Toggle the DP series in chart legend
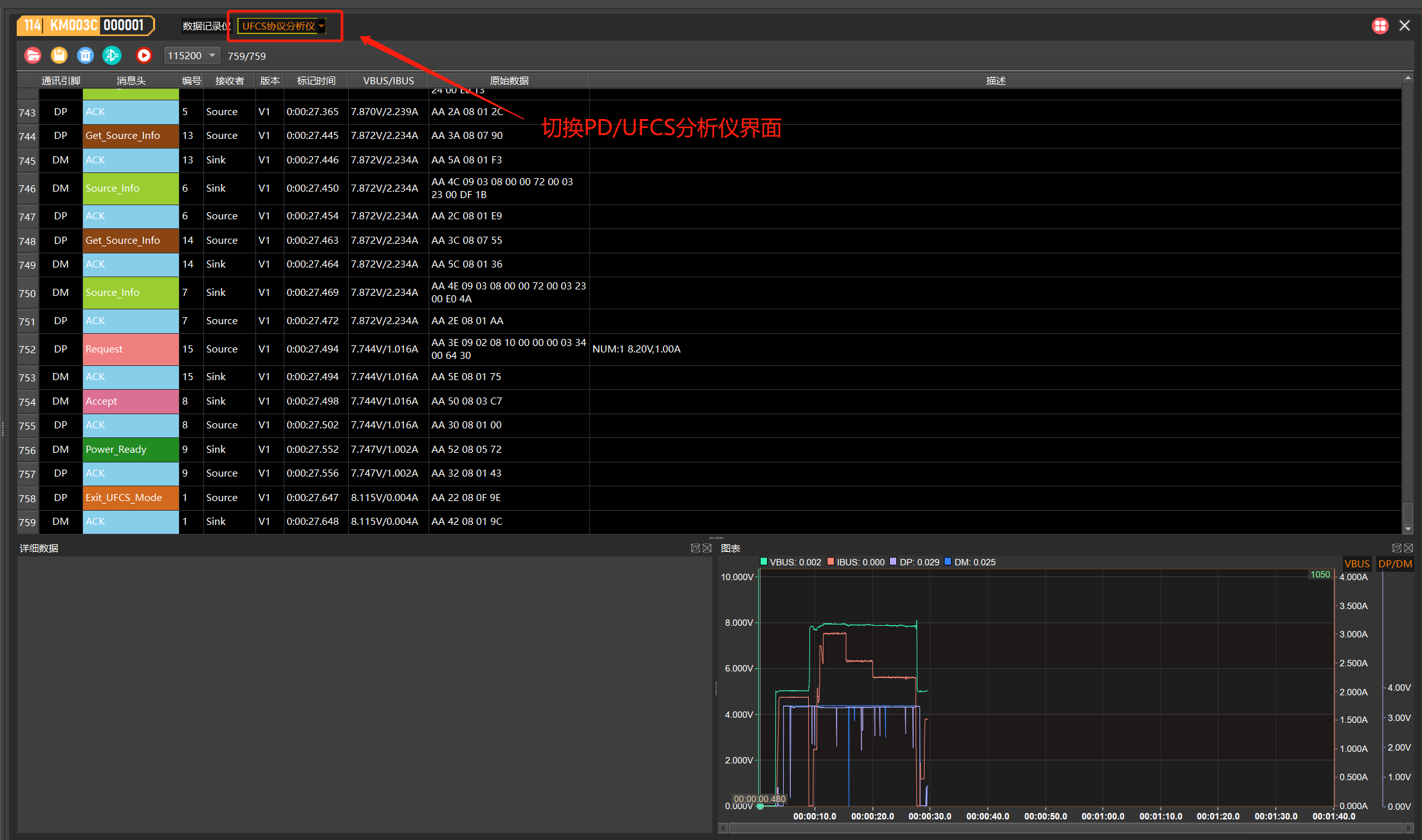1422x840 pixels. pos(893,562)
